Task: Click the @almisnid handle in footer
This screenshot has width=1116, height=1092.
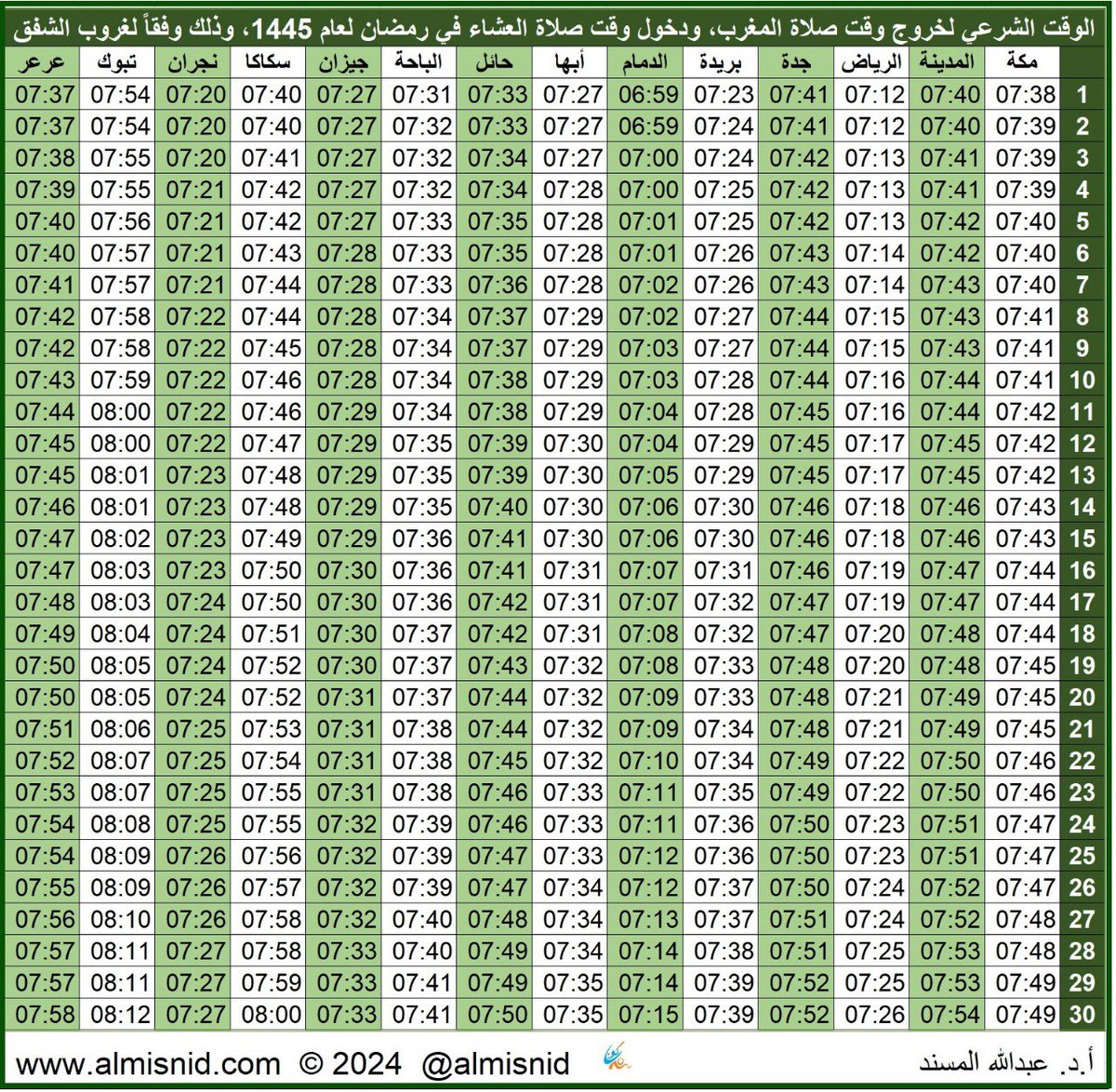Action: coord(494,1062)
